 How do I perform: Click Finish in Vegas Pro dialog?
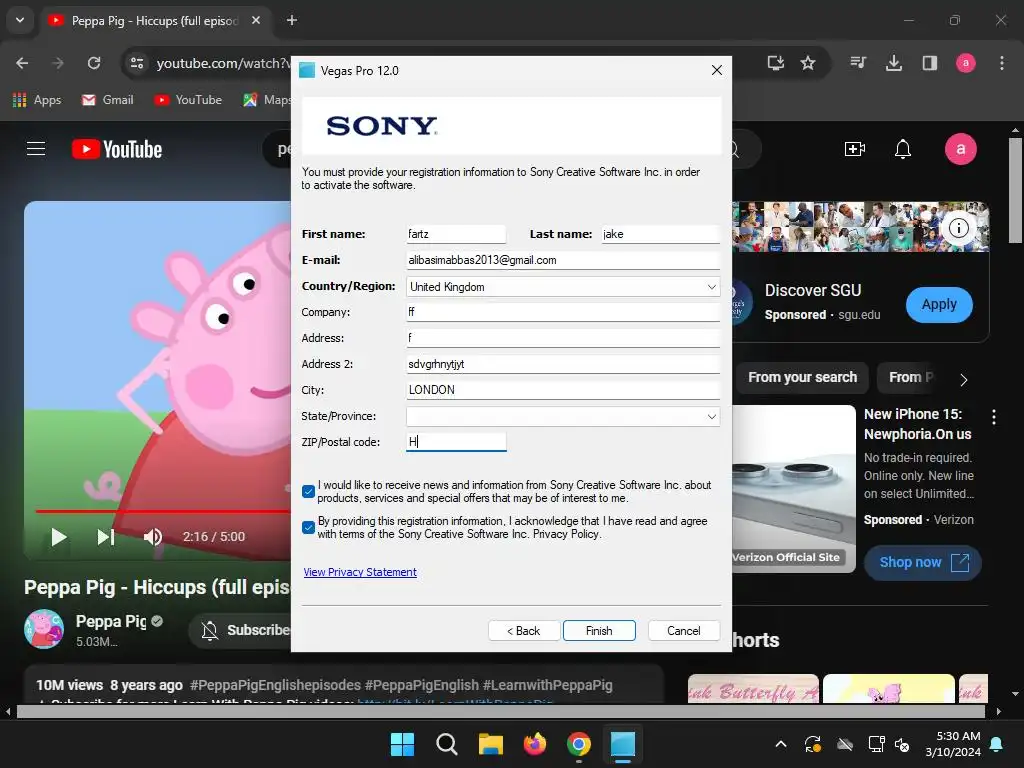click(599, 631)
